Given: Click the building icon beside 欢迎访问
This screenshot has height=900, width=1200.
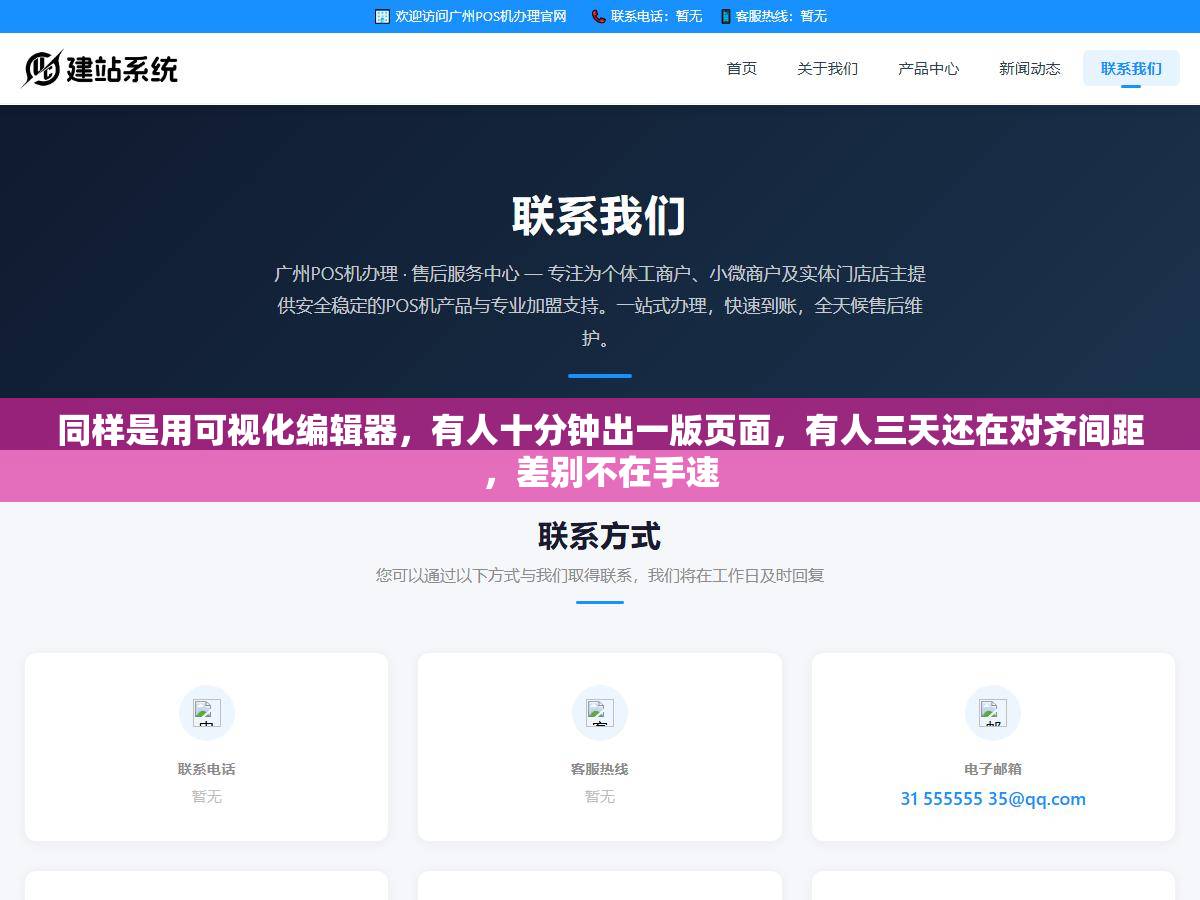Looking at the screenshot, I should (x=382, y=16).
